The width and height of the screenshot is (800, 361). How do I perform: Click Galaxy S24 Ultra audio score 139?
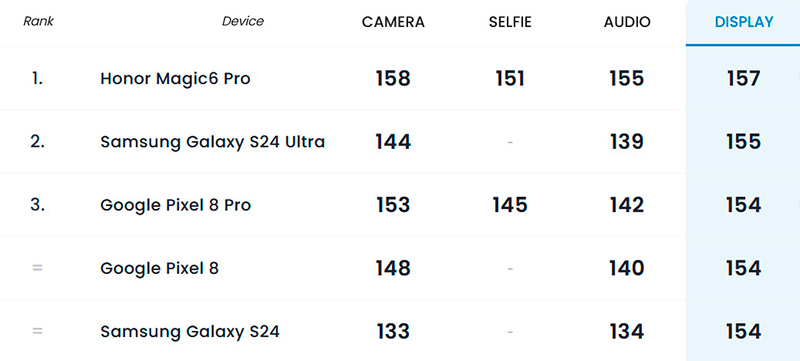coord(627,142)
